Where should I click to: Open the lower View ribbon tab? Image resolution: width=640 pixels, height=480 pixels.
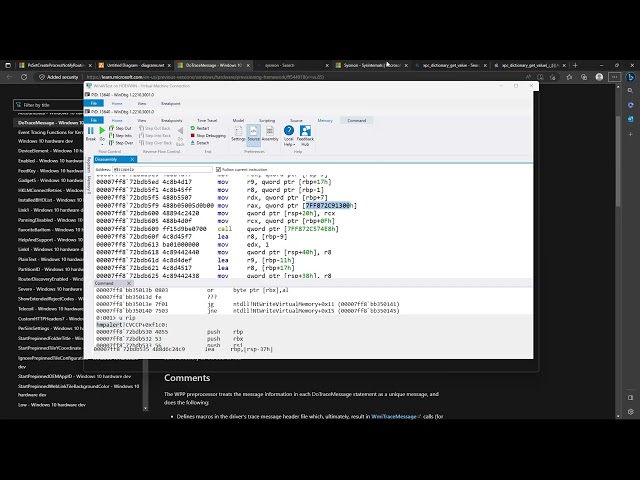pos(142,120)
